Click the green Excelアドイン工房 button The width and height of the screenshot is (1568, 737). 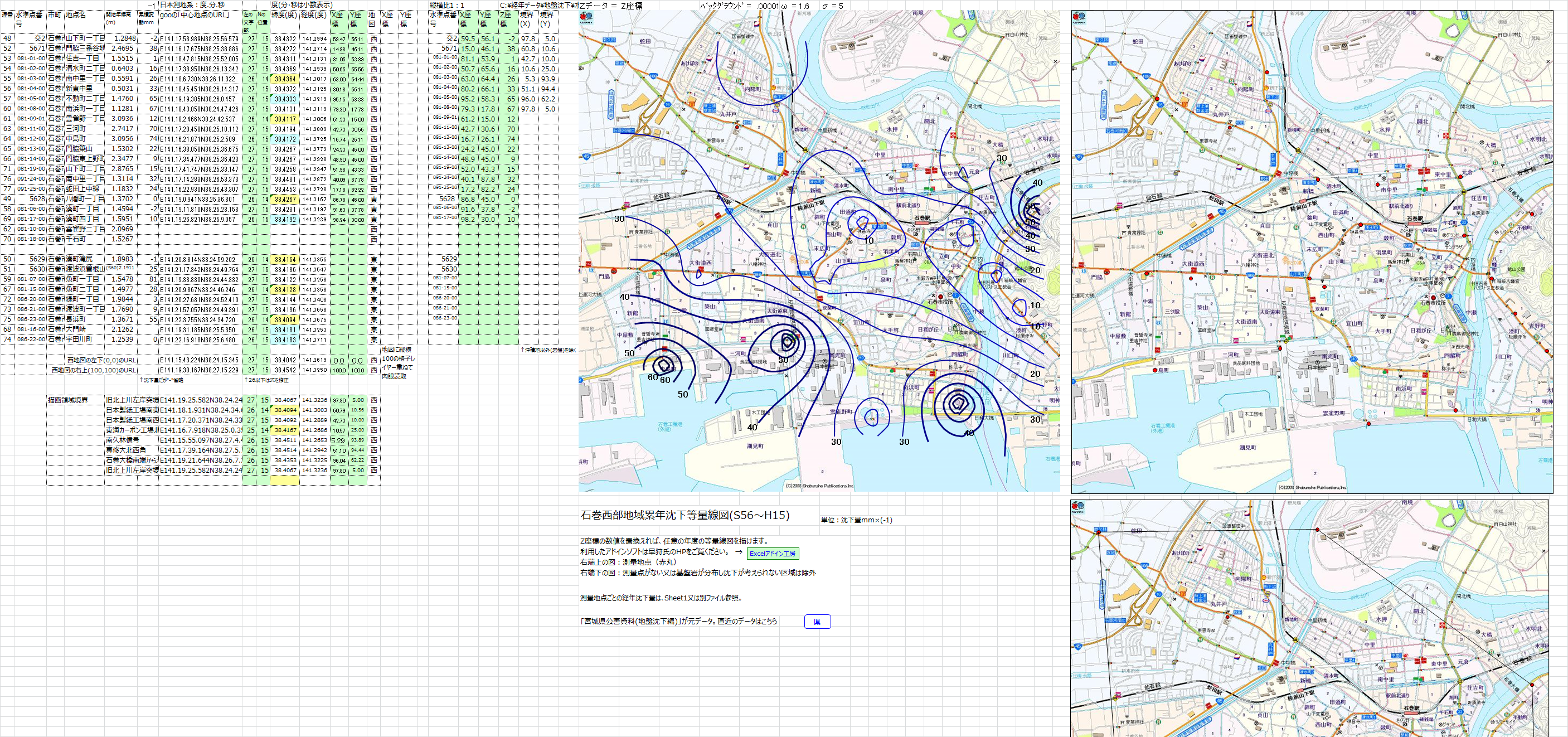pos(773,554)
